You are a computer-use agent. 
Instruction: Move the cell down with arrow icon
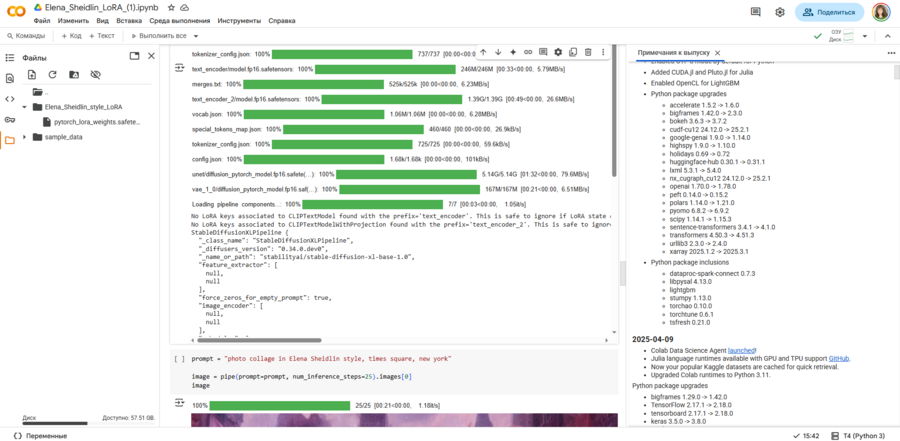coord(498,52)
